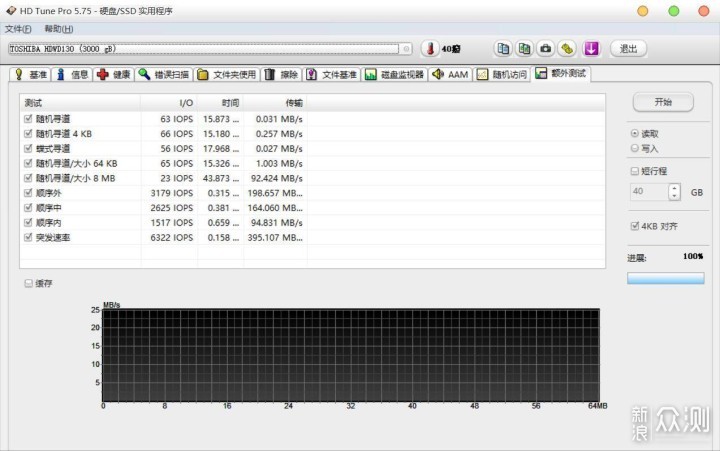This screenshot has height=451, width=720.
Task: Click the 92.424 MB/s transfer value
Action: (276, 178)
